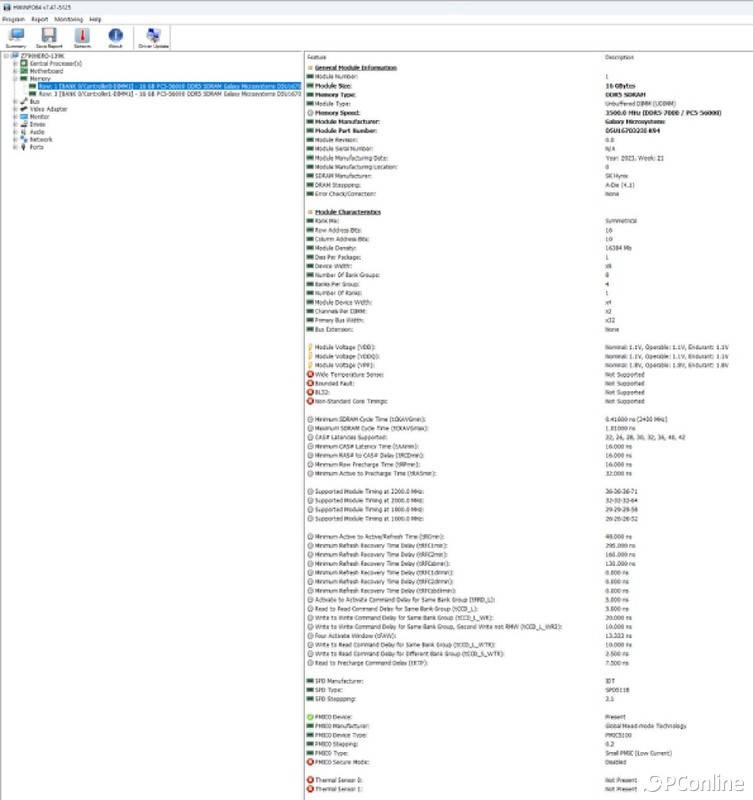753x800 pixels.
Task: Open the Monitoring menu
Action: point(68,19)
